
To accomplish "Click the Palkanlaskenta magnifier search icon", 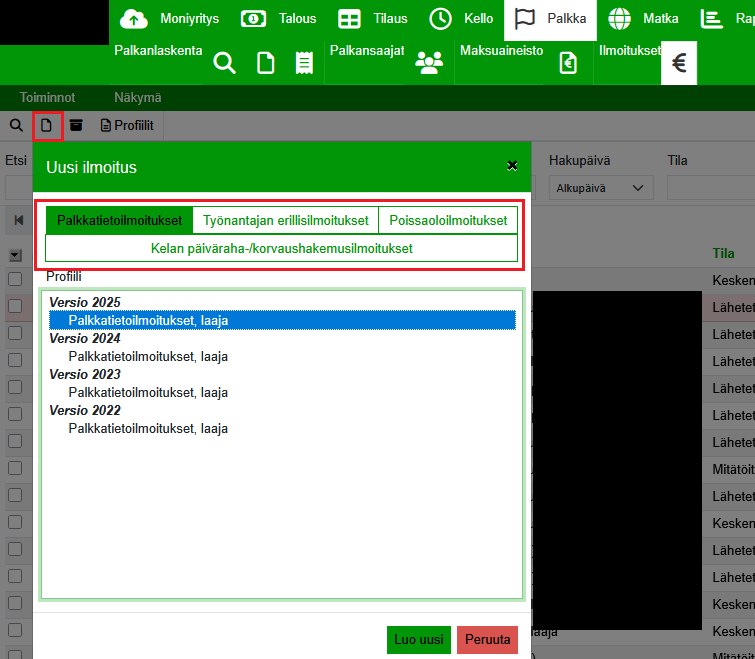I will 225,64.
